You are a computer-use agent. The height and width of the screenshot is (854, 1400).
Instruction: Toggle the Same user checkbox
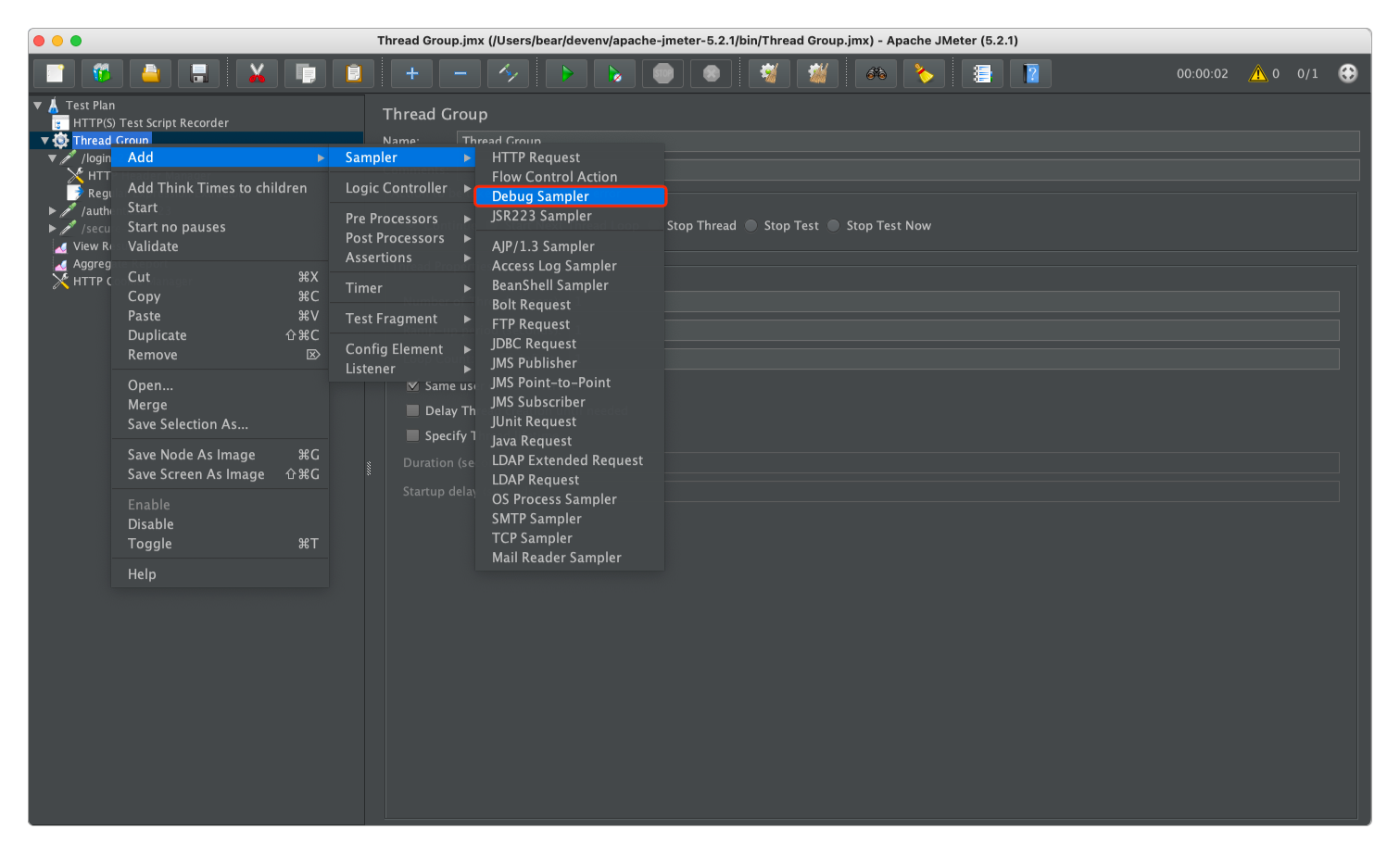click(412, 385)
